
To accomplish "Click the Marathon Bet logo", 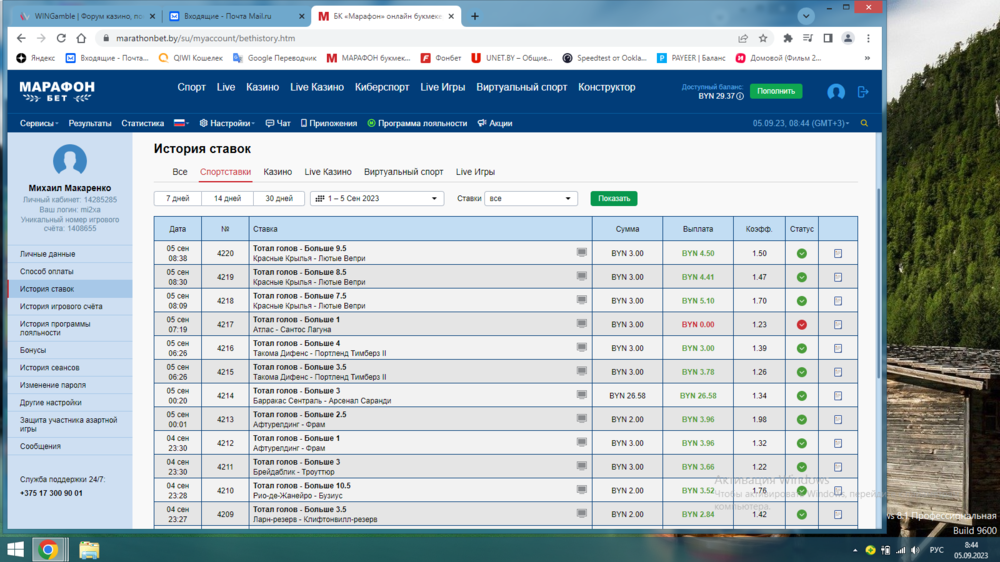I will pyautogui.click(x=57, y=90).
